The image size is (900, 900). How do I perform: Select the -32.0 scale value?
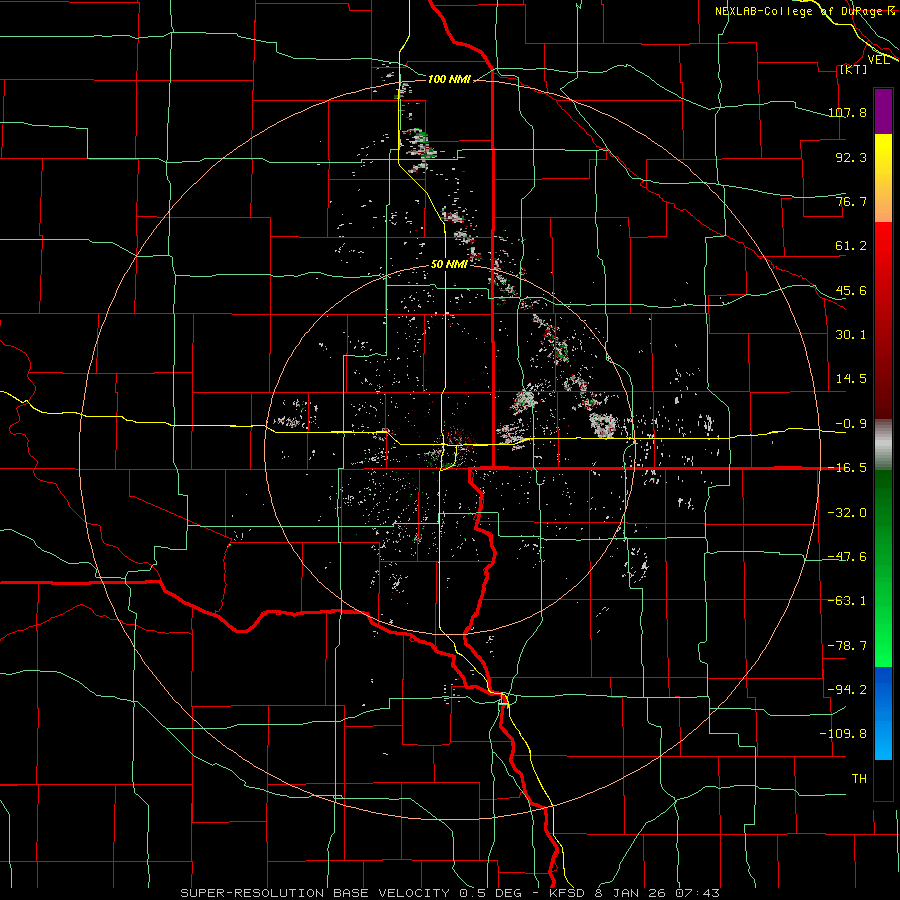click(x=847, y=512)
